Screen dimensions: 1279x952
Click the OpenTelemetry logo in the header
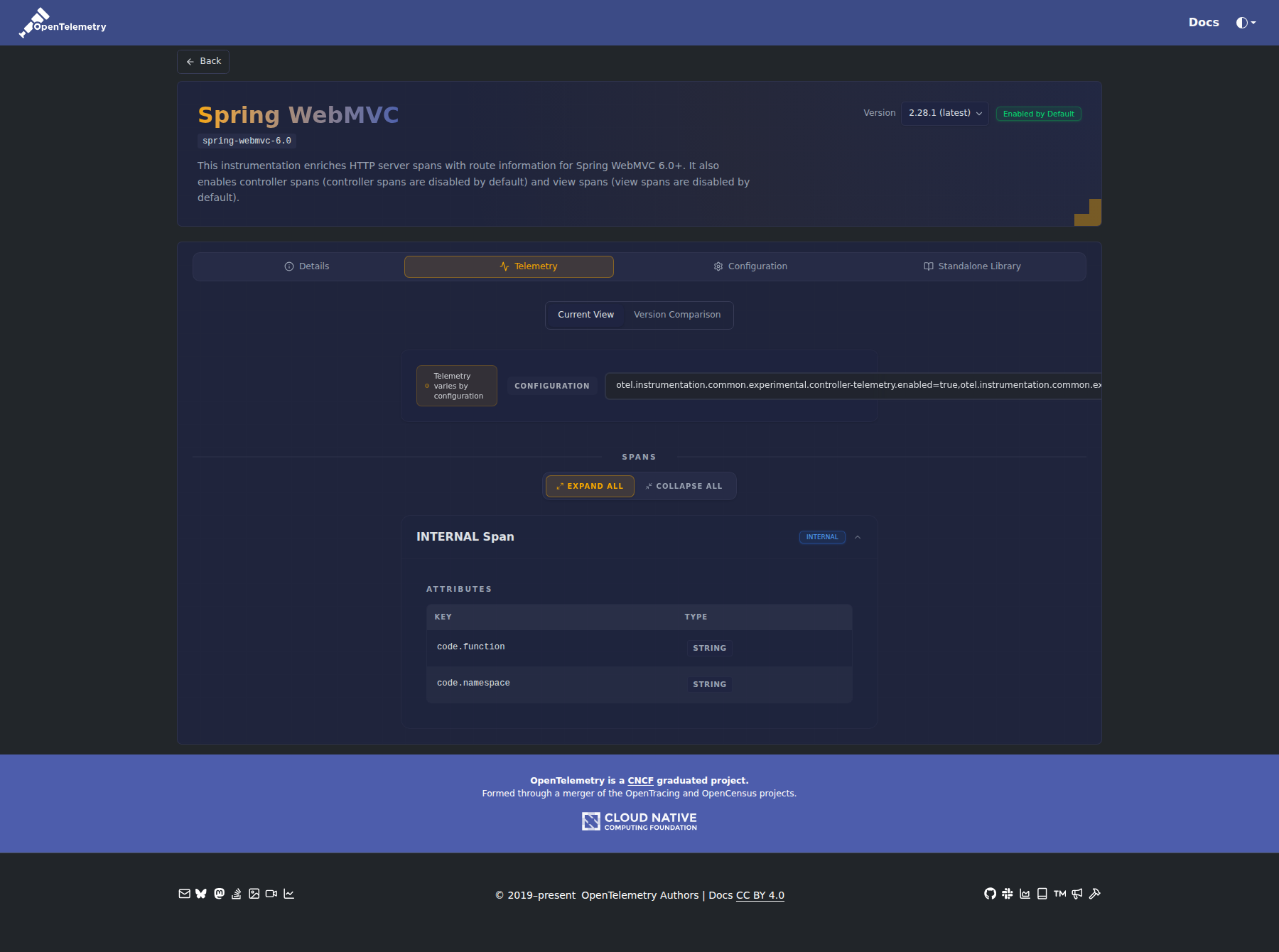tap(63, 23)
